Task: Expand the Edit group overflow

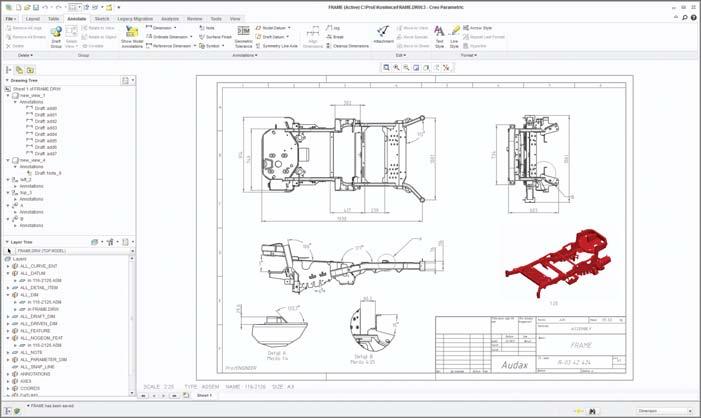Action: point(401,55)
